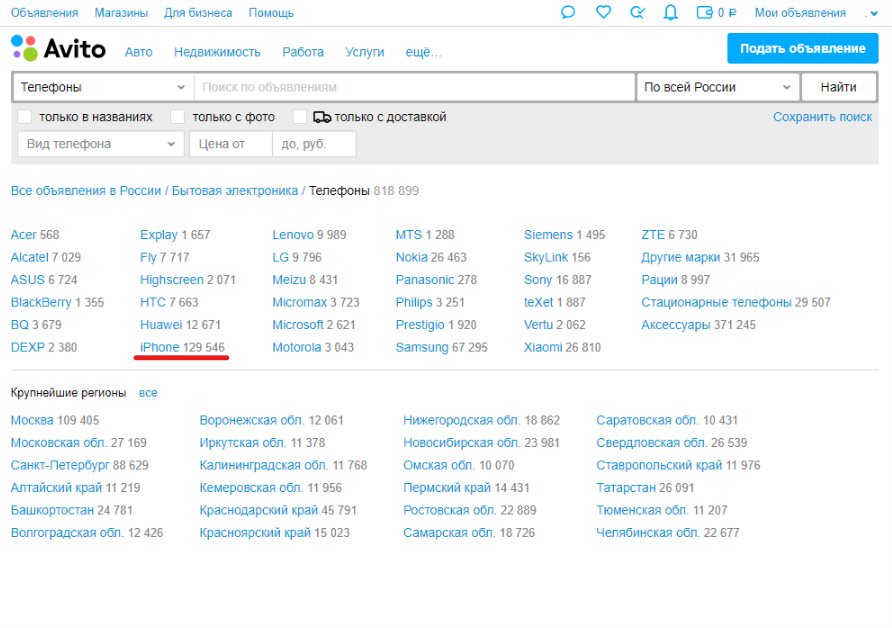The image size is (892, 628).
Task: Click the Avito logo
Action: click(58, 48)
